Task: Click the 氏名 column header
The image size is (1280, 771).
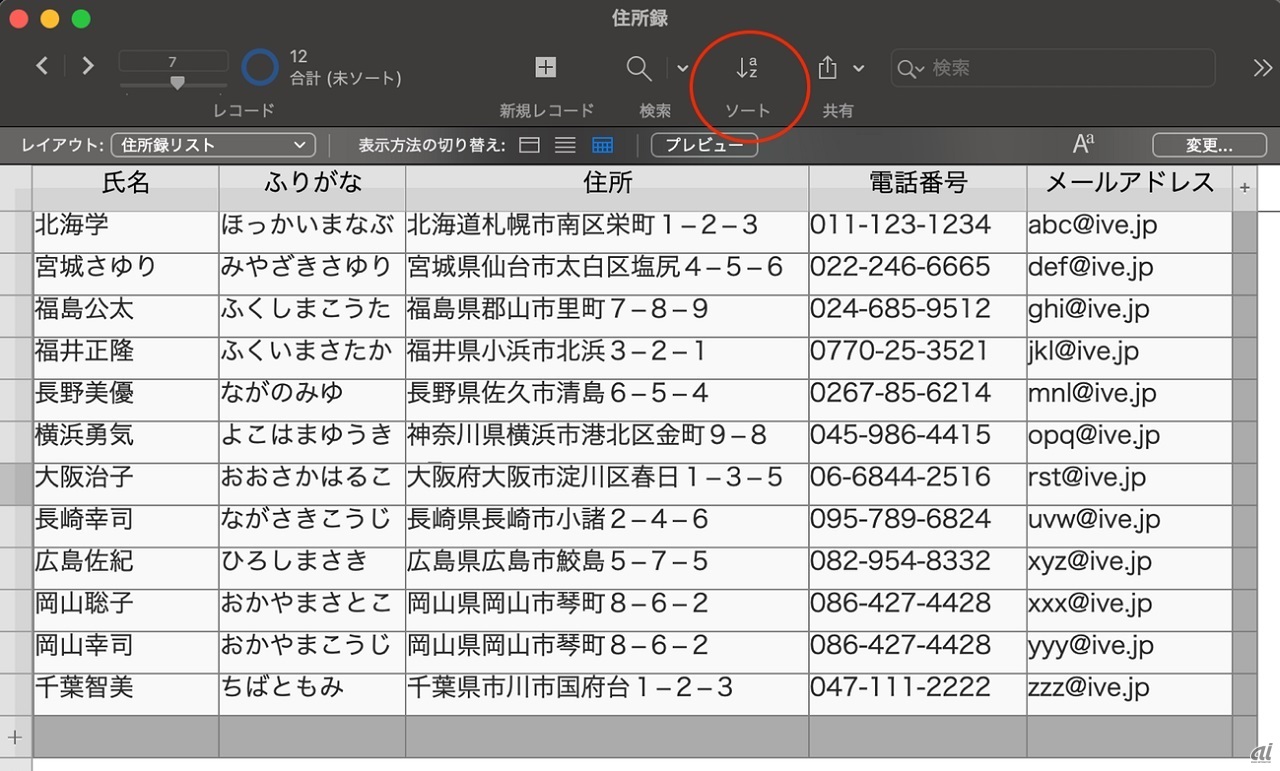Action: 126,182
